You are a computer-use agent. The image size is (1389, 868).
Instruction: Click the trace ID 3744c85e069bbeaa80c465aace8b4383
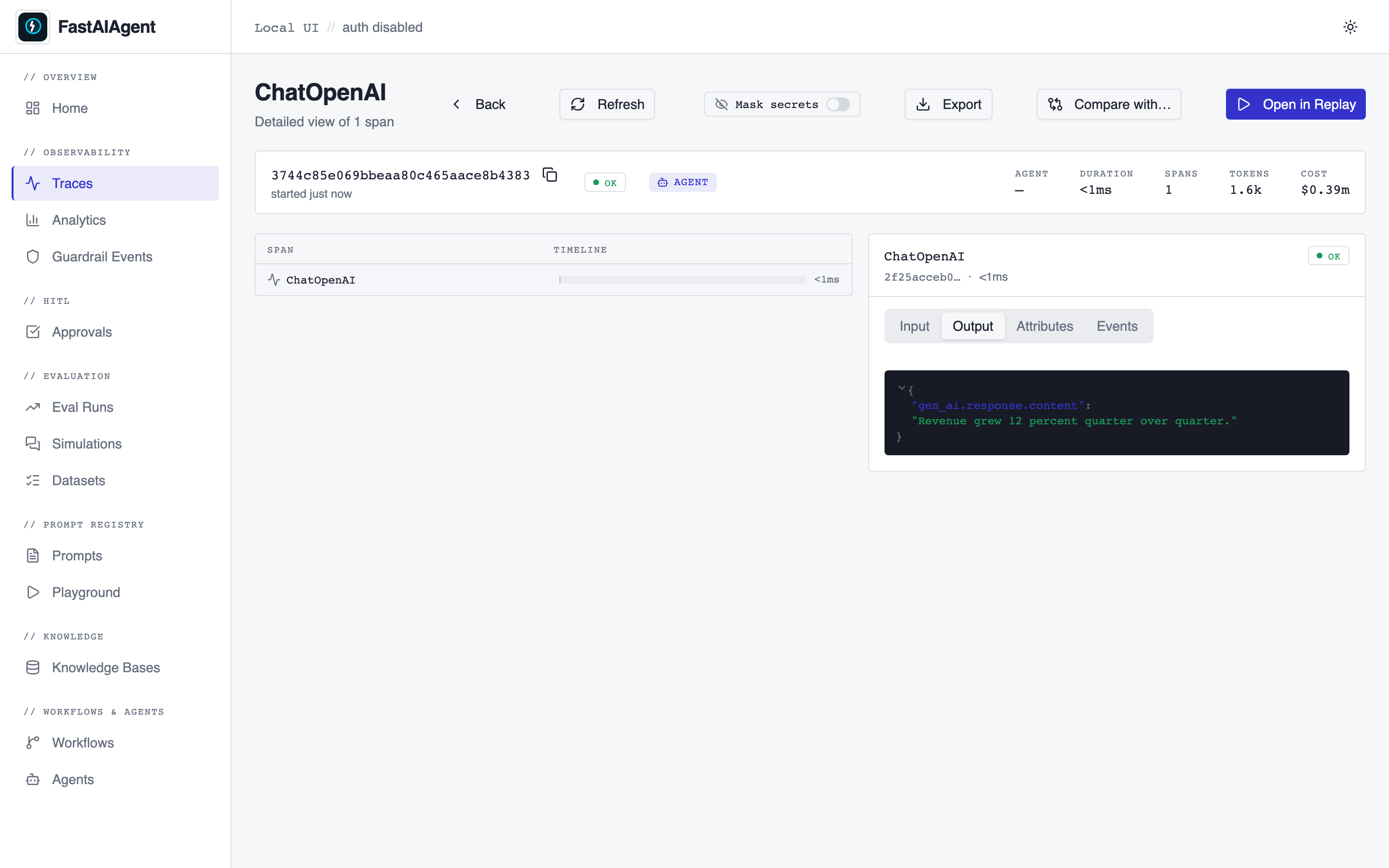coord(401,175)
